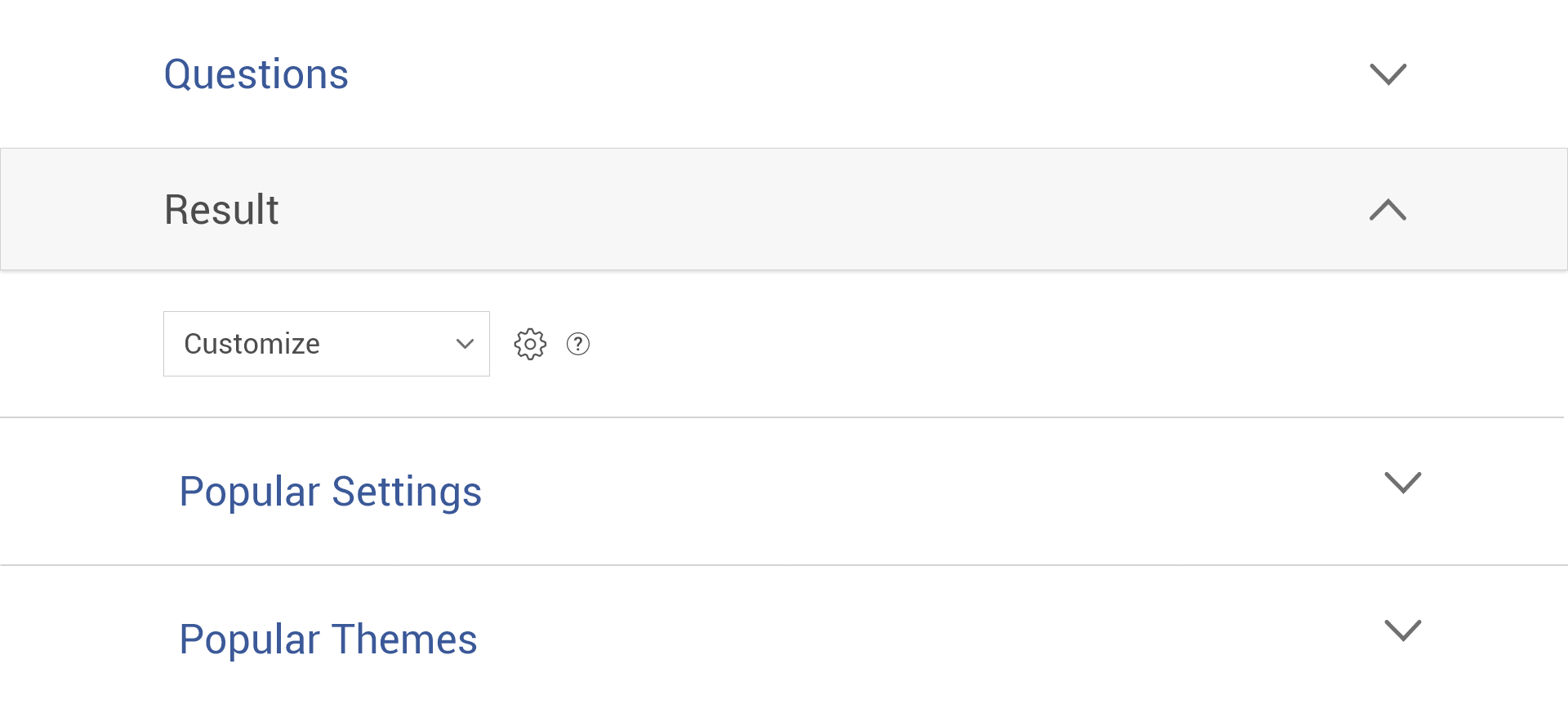The width and height of the screenshot is (1568, 713).
Task: Show help via the circled question mark
Action: tap(578, 344)
